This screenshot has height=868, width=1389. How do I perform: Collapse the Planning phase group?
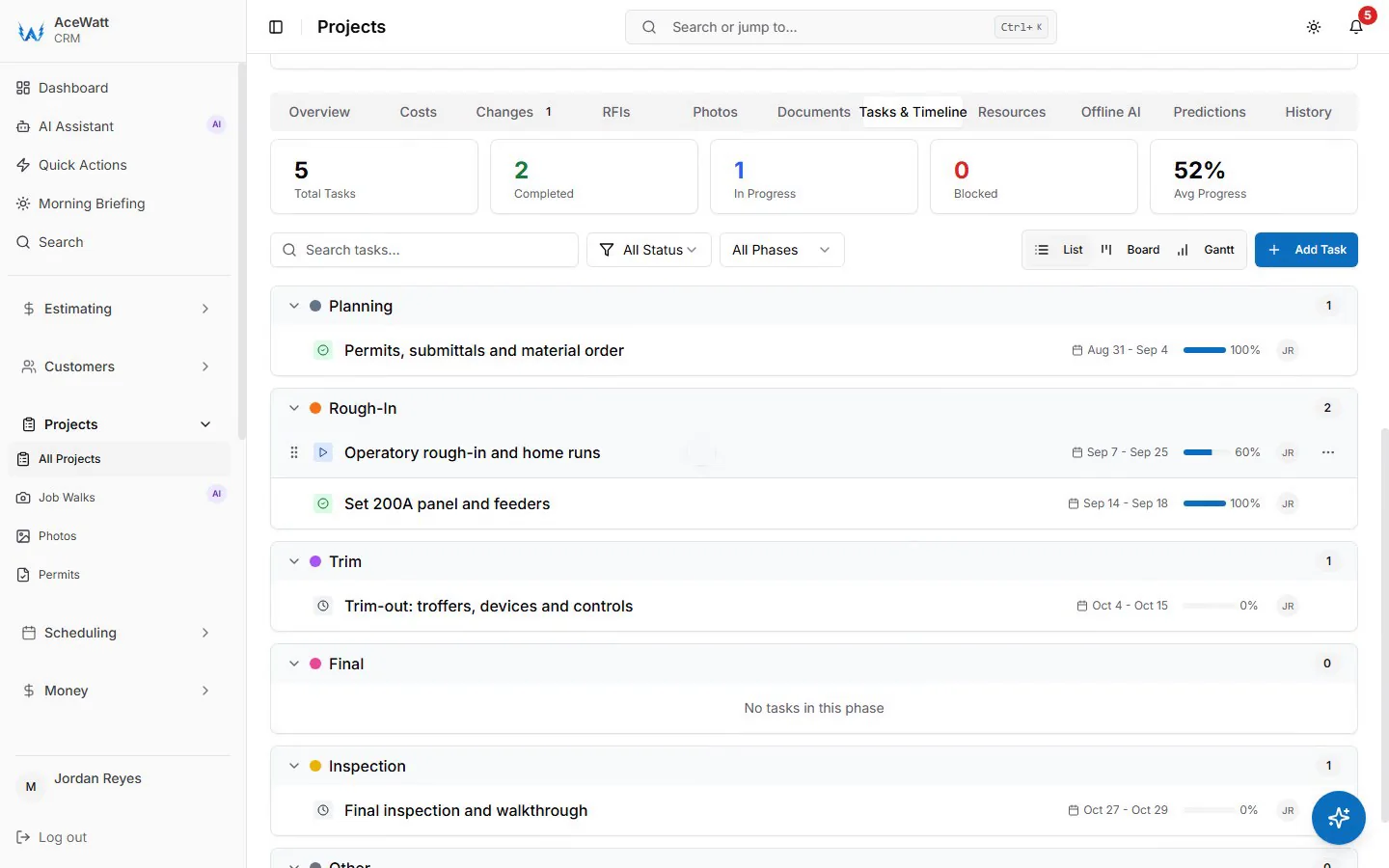pos(294,306)
